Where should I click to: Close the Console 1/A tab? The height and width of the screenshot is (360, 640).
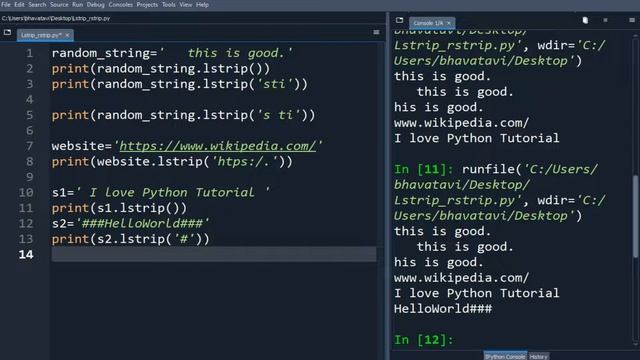449,23
